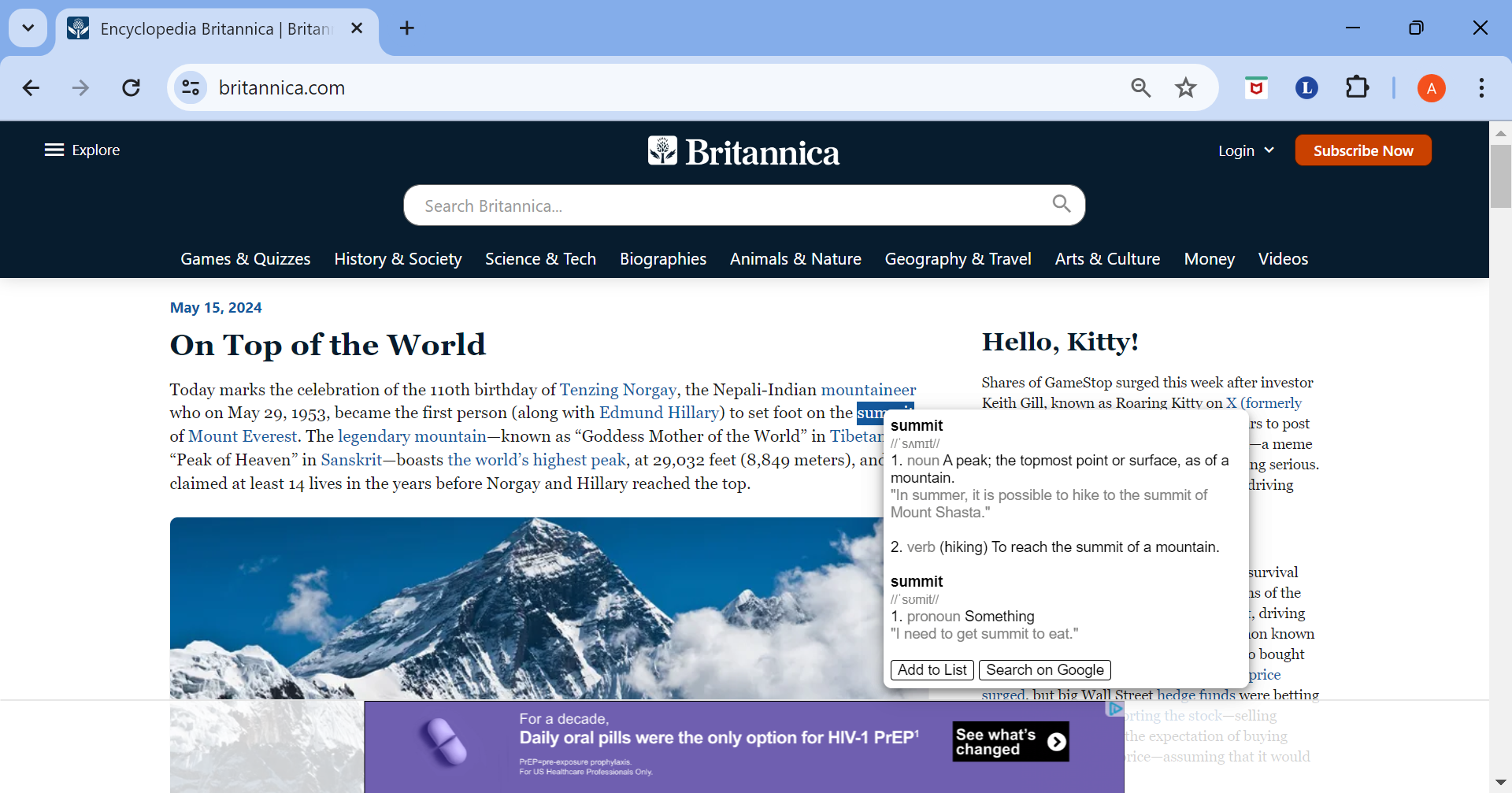Click the Subscribe Now button

point(1363,150)
